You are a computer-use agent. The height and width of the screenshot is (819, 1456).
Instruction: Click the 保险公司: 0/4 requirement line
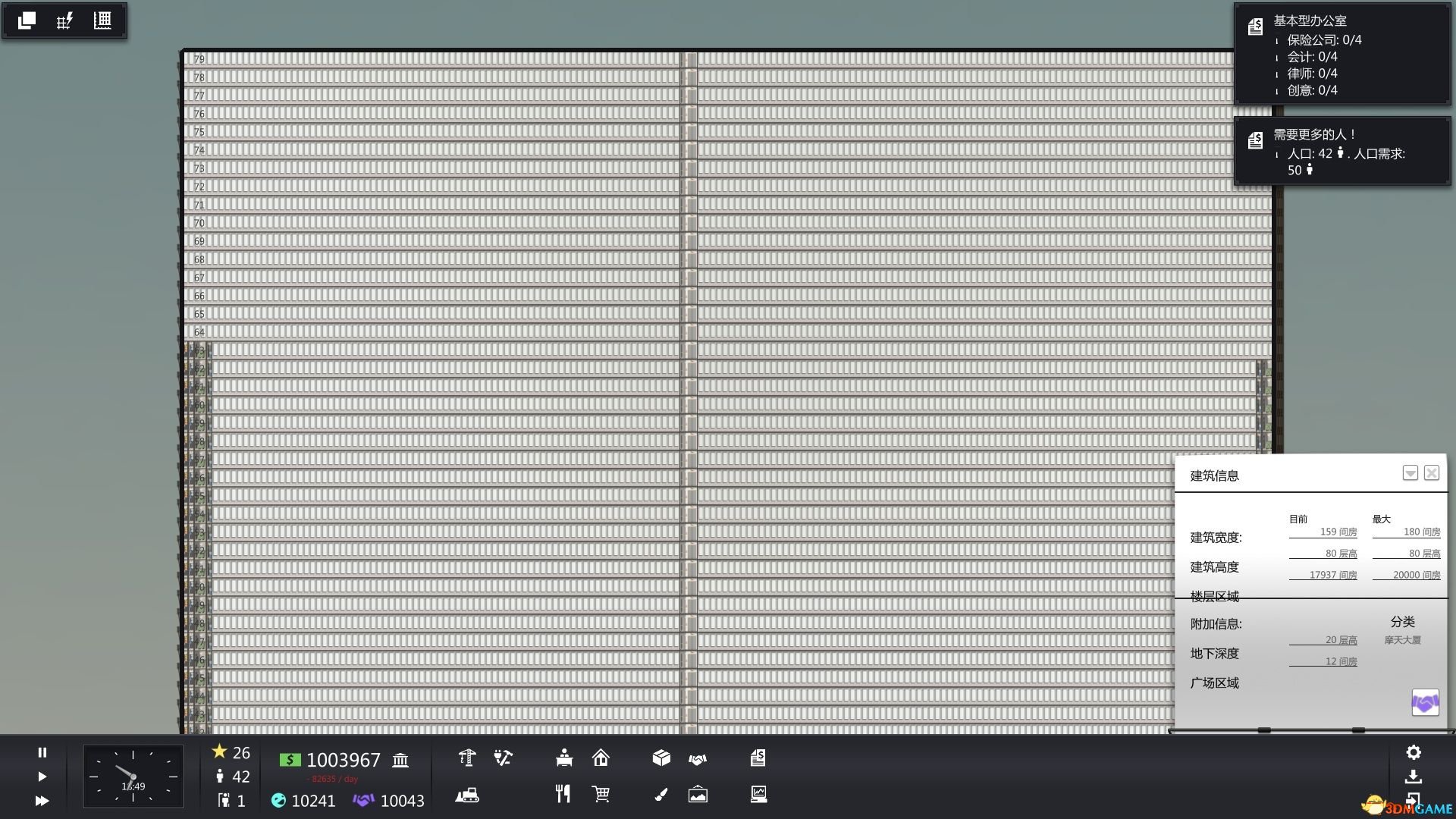[x=1324, y=40]
